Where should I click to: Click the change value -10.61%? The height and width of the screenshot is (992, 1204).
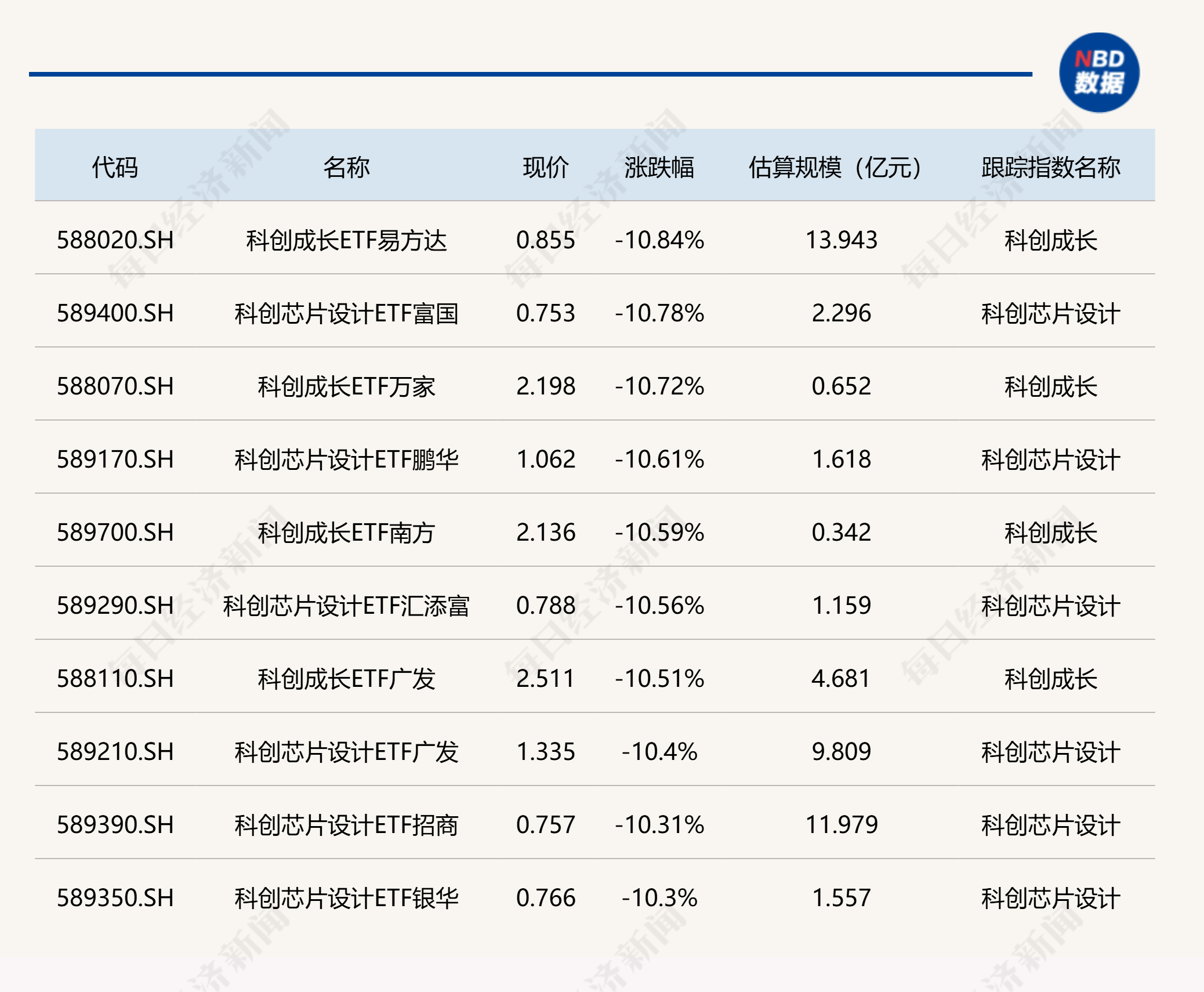659,459
